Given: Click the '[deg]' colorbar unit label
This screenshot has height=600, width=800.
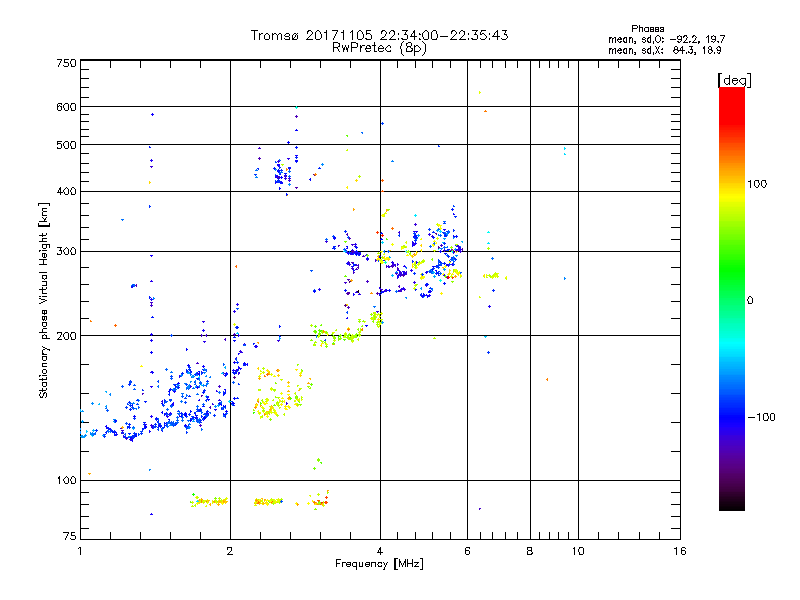Looking at the screenshot, I should [734, 80].
